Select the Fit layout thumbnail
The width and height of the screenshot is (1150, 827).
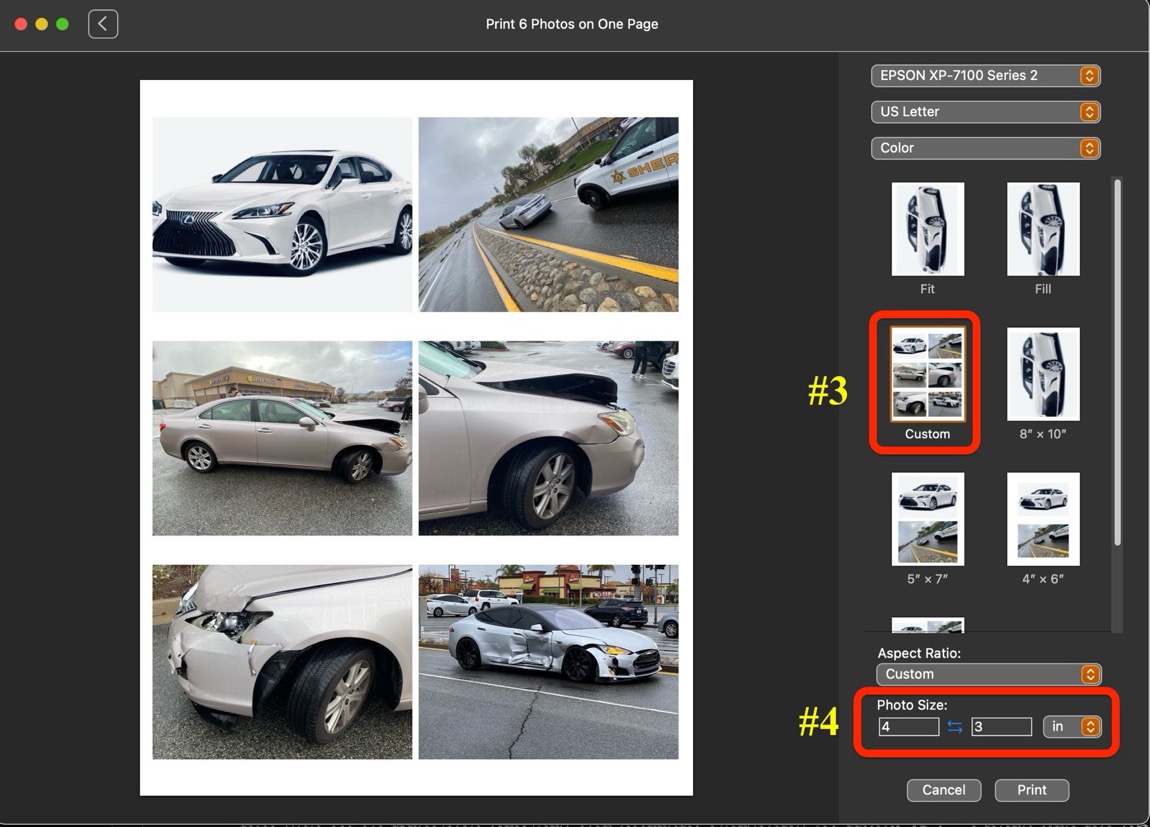point(928,229)
